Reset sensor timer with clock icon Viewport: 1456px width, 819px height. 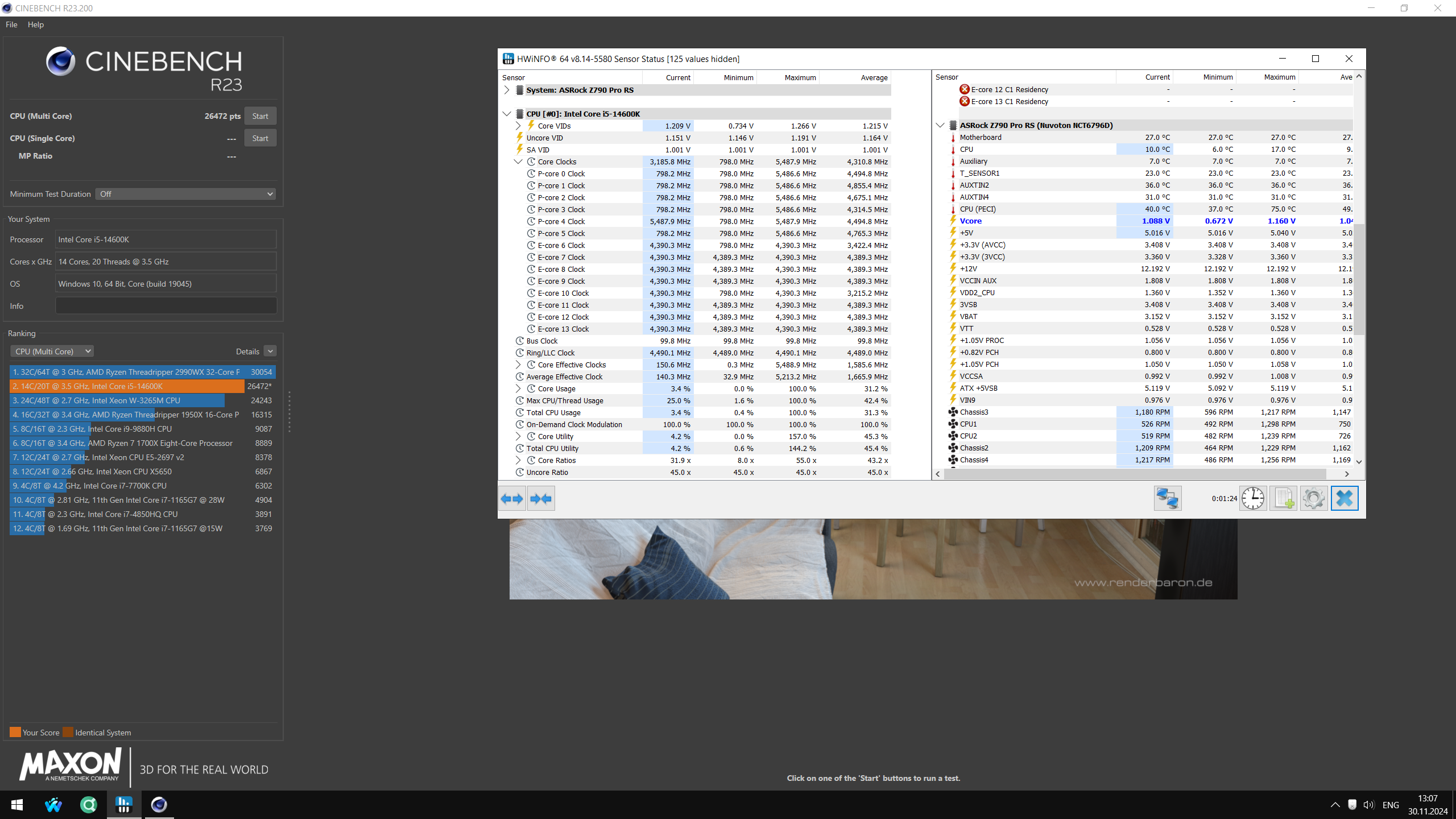[x=1253, y=499]
